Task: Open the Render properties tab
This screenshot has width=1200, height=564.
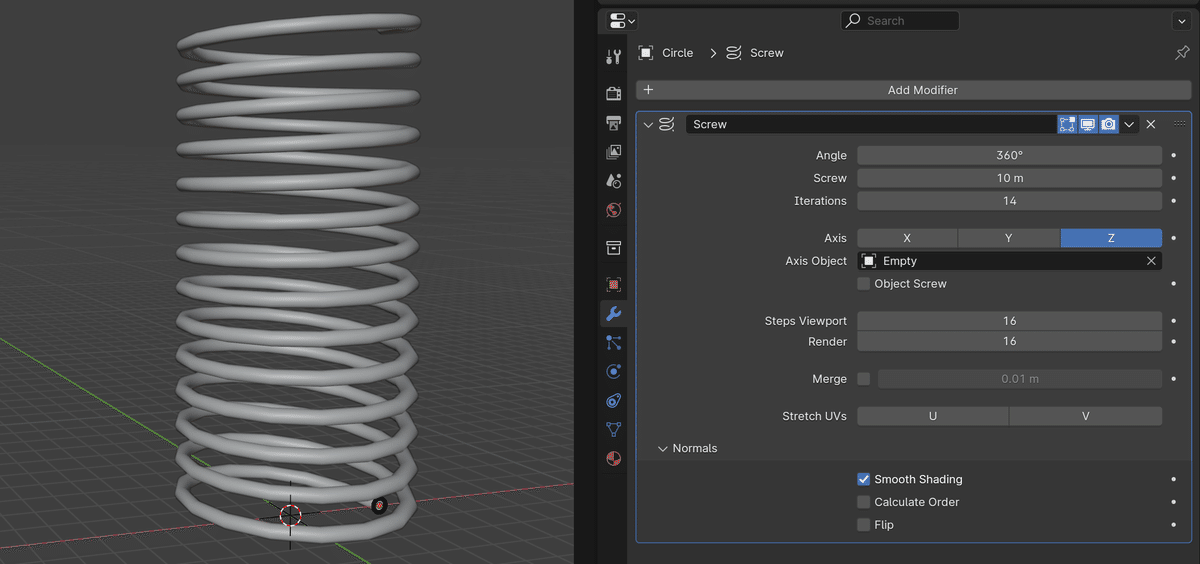Action: coord(614,93)
